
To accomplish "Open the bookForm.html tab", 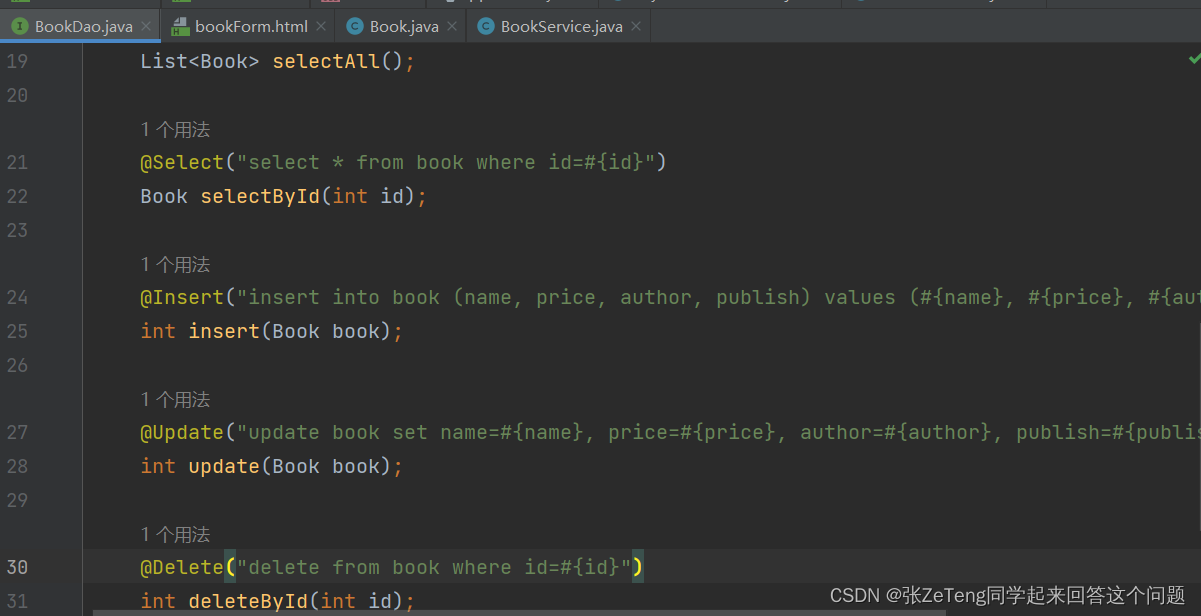I will click(x=251, y=27).
